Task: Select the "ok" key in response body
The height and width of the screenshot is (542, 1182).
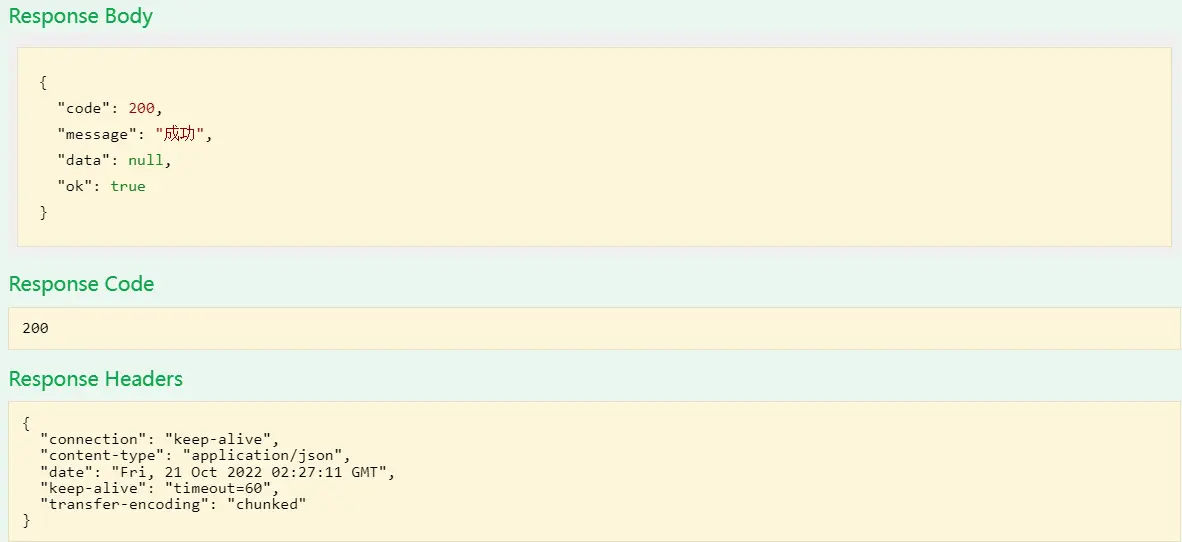Action: pyautogui.click(x=75, y=186)
